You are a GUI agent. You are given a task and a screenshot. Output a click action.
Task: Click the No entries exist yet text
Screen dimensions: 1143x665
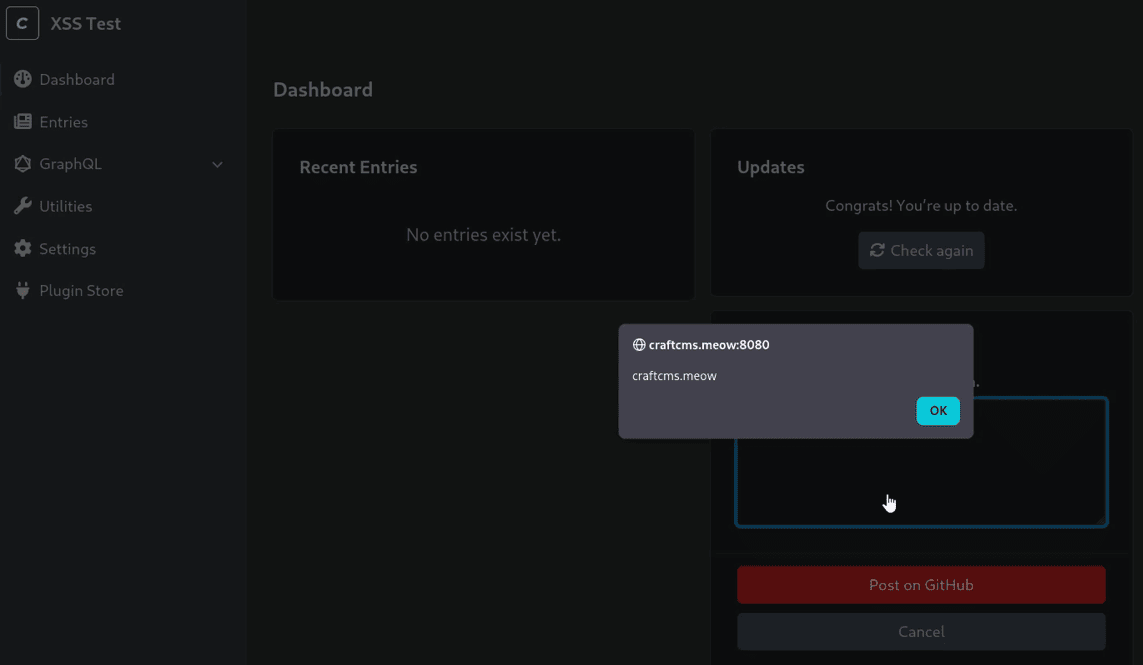pyautogui.click(x=483, y=235)
